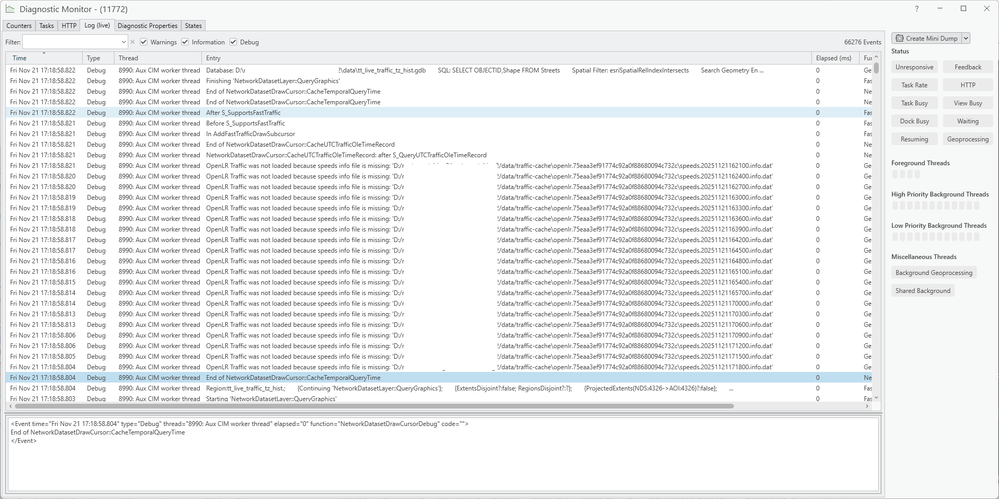Select the 'Before S_SupportsFastTraffic' log row
Screen dimensions: 999x499
(x=438, y=123)
